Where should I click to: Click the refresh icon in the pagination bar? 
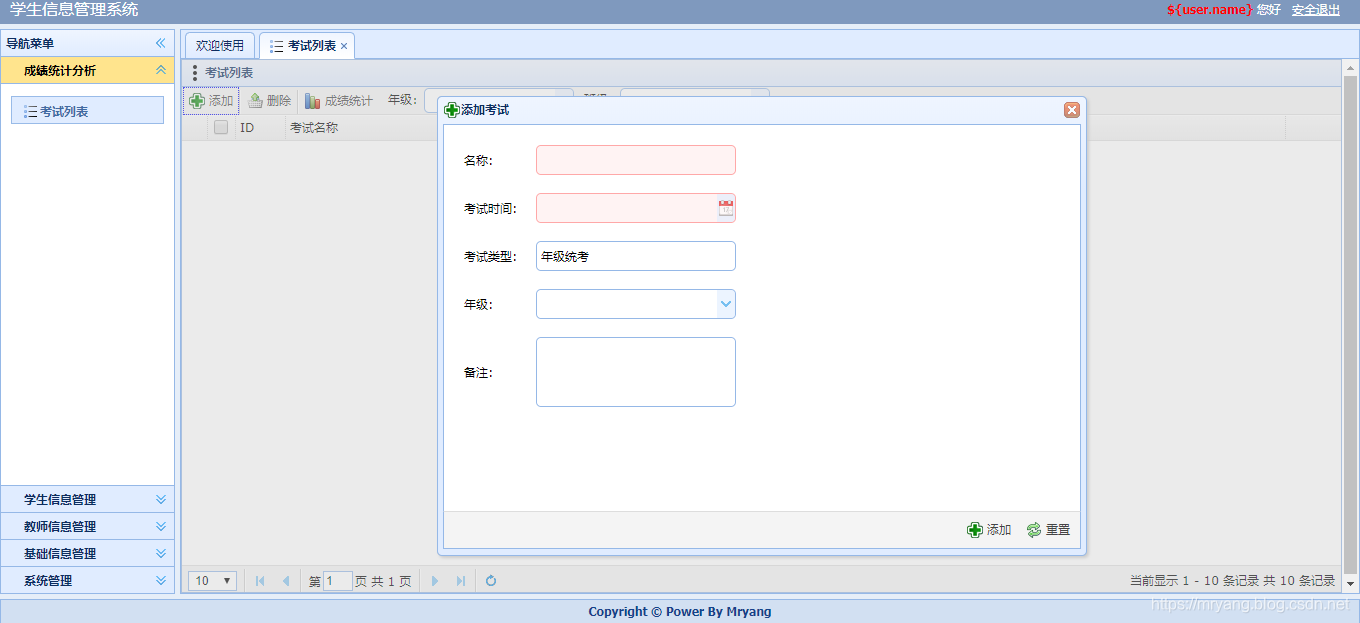[491, 580]
